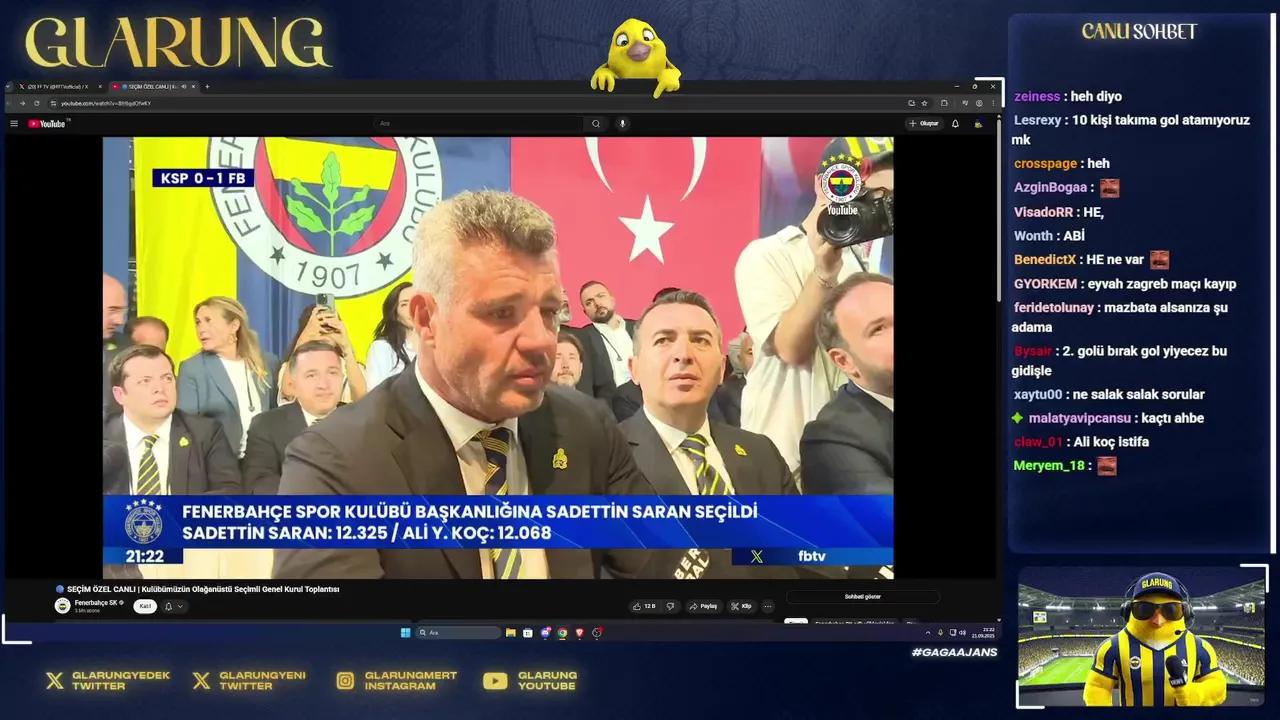Viewport: 1280px width, 720px height.
Task: Click the video player showing the Fenerbahçe election
Action: (498, 357)
